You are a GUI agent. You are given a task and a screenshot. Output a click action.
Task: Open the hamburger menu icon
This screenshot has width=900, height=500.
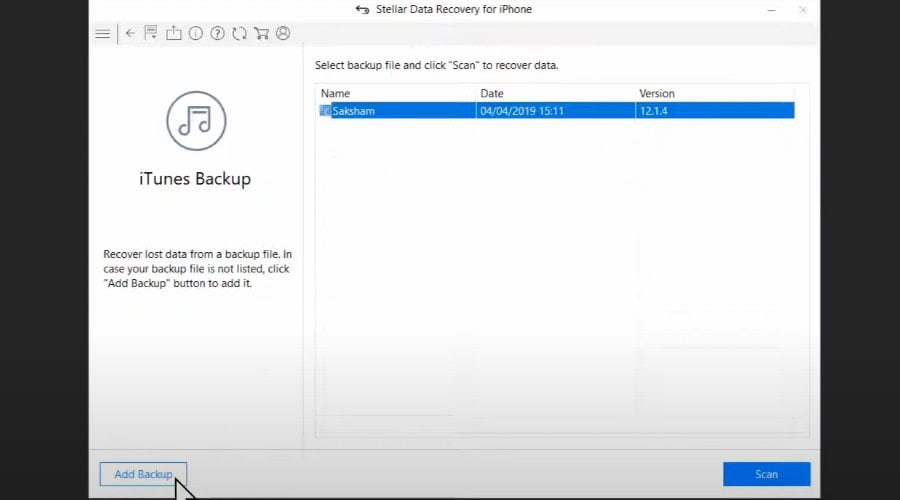103,34
